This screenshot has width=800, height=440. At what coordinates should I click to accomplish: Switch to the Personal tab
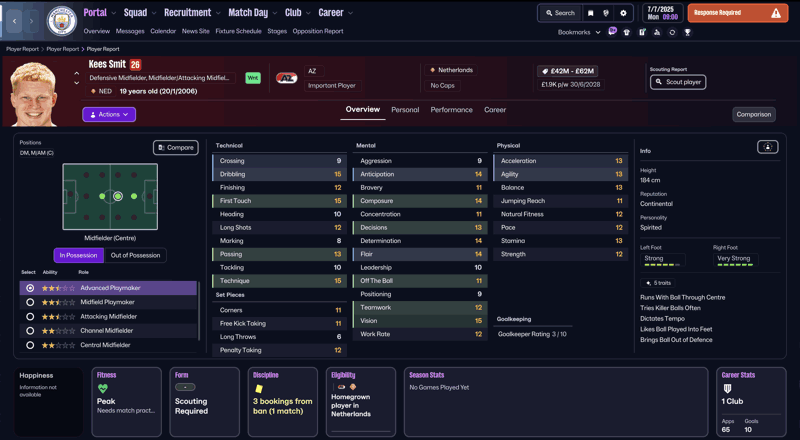coord(405,110)
